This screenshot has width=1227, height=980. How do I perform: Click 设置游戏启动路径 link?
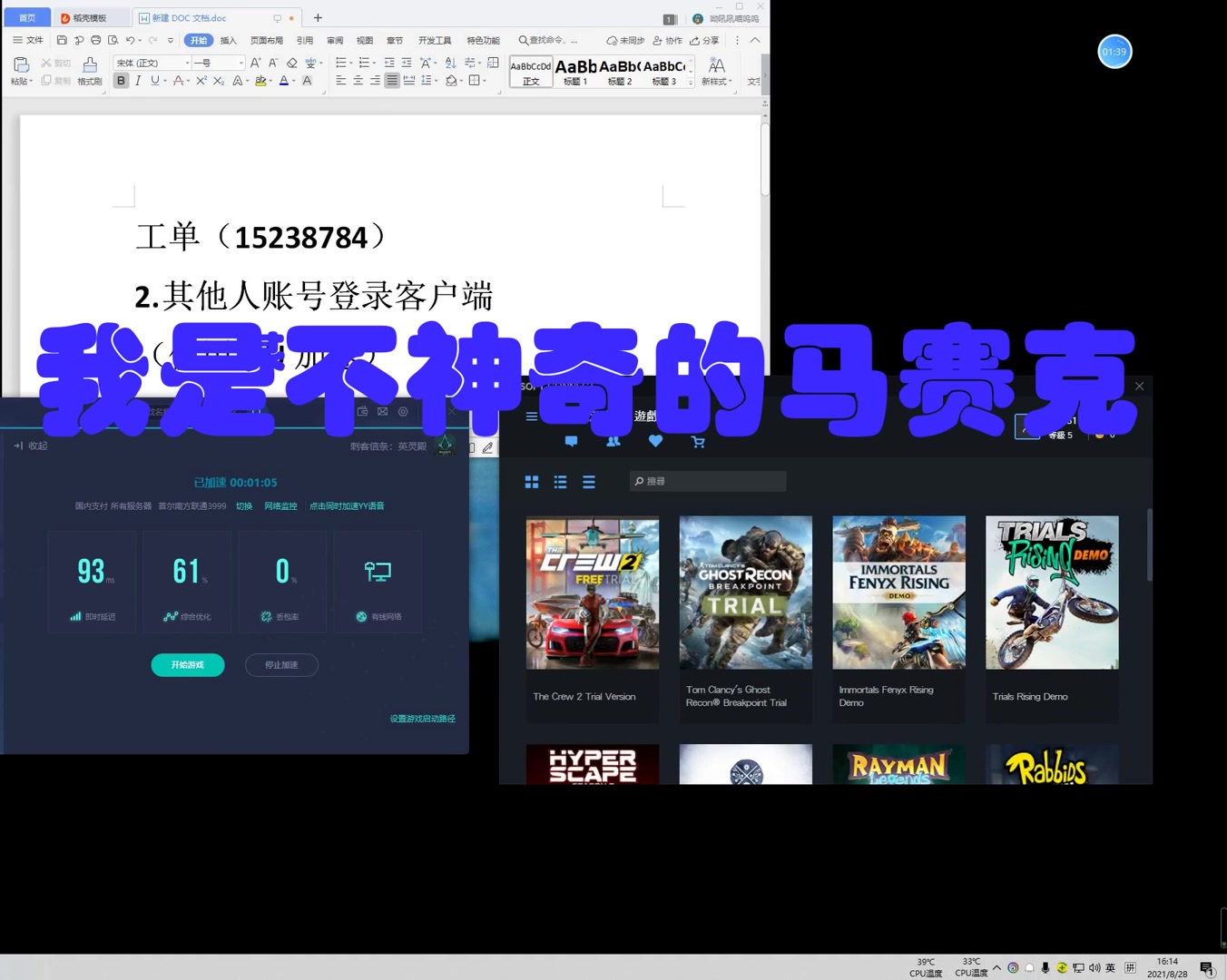(x=423, y=719)
